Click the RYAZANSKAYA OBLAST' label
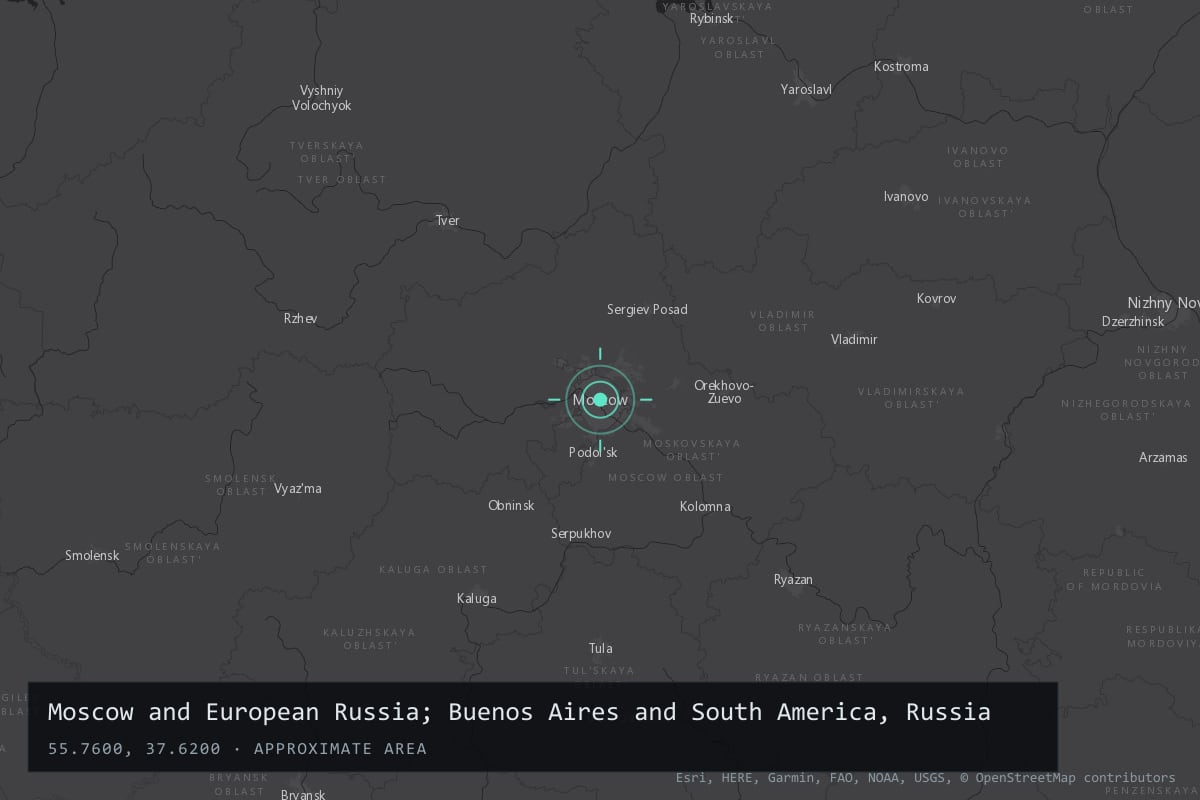This screenshot has height=800, width=1200. (x=845, y=634)
